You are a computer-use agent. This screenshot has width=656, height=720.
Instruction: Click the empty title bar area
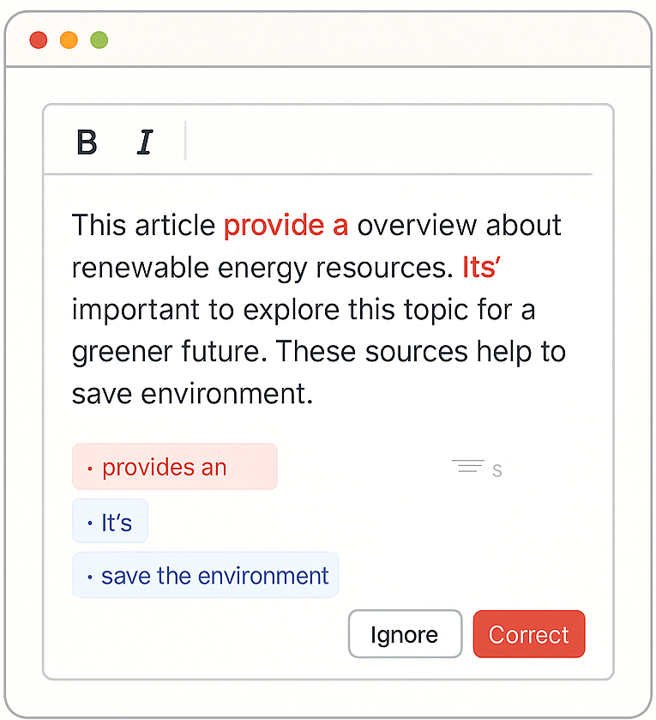pyautogui.click(x=370, y=40)
